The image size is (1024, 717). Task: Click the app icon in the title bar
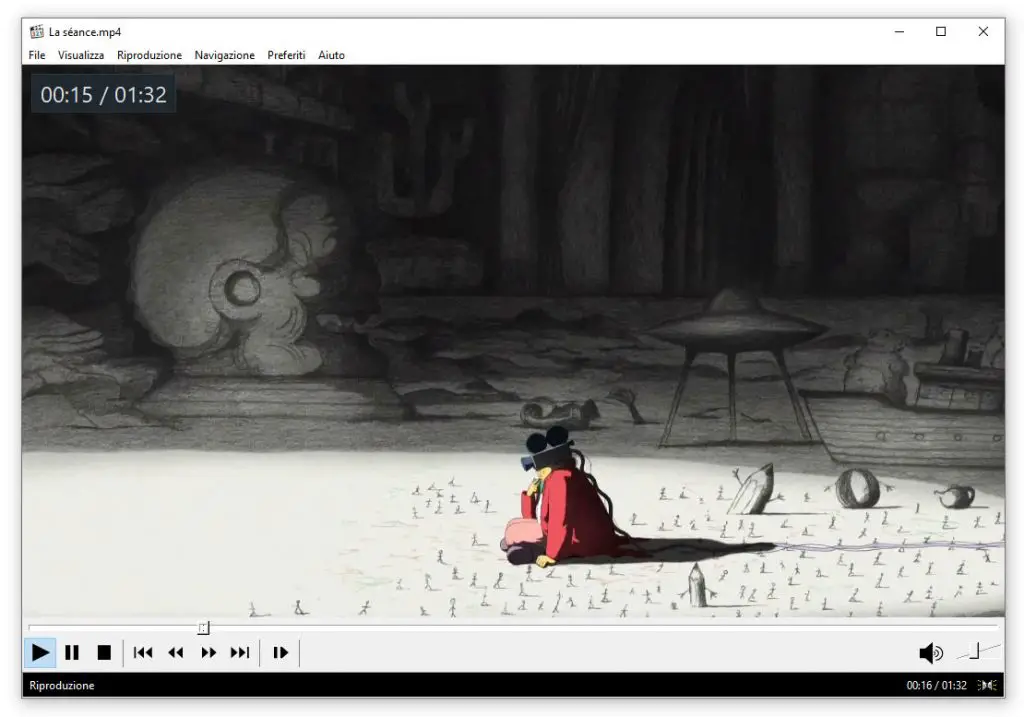(x=37, y=31)
